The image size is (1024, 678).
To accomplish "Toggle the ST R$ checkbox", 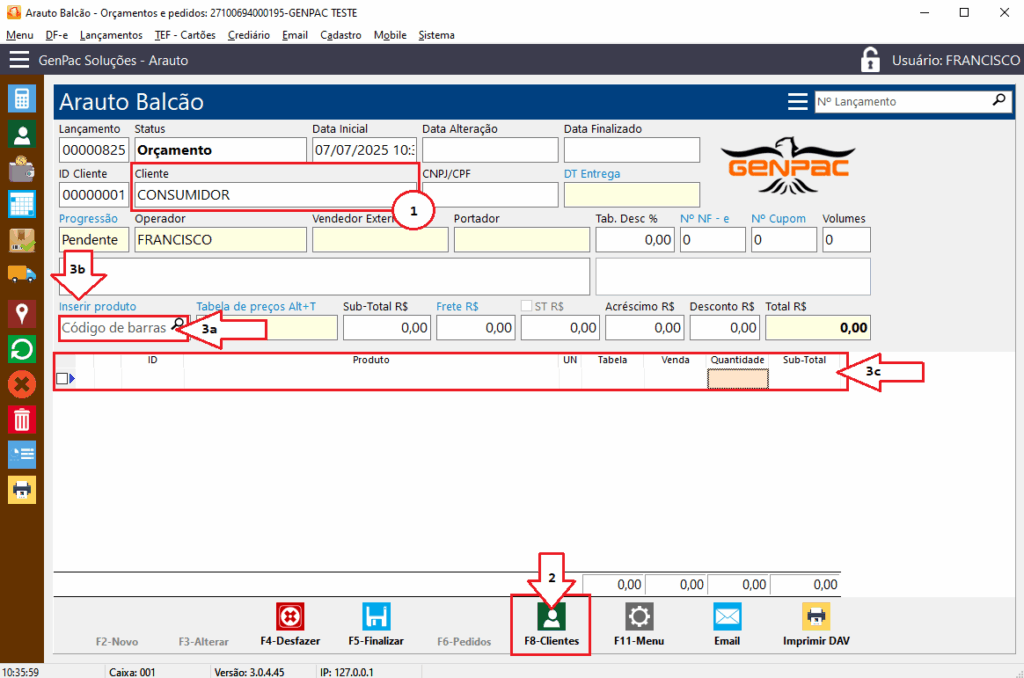I will pos(527,306).
